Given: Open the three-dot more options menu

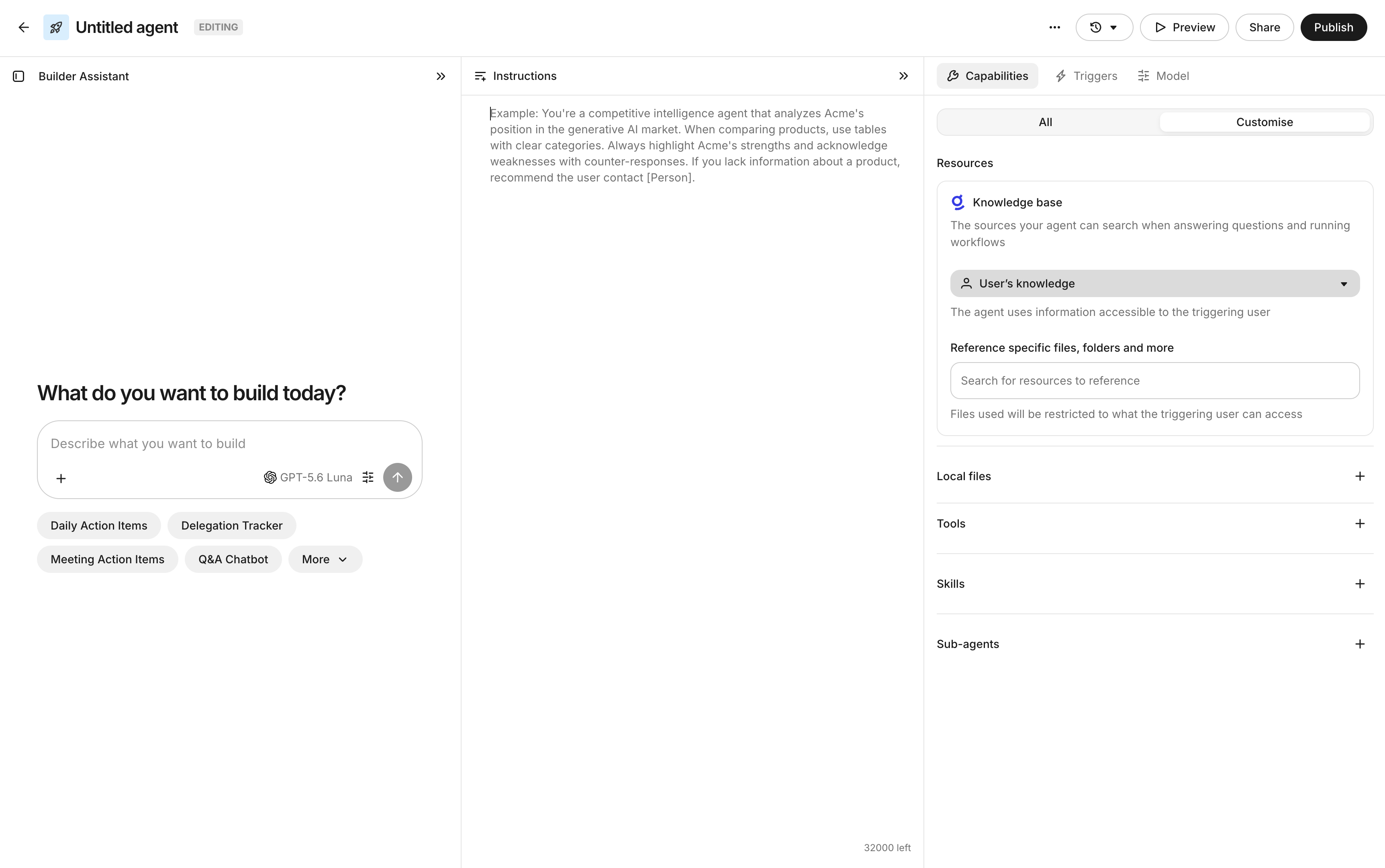Looking at the screenshot, I should tap(1054, 27).
